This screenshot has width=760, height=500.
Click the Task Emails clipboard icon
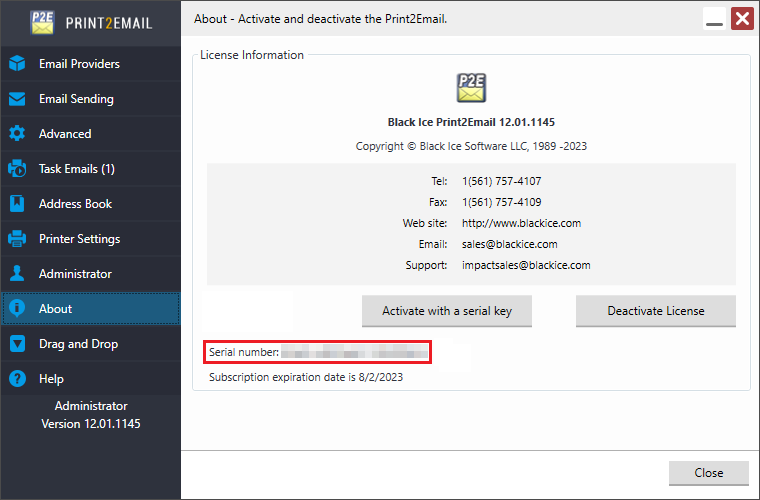(17, 169)
